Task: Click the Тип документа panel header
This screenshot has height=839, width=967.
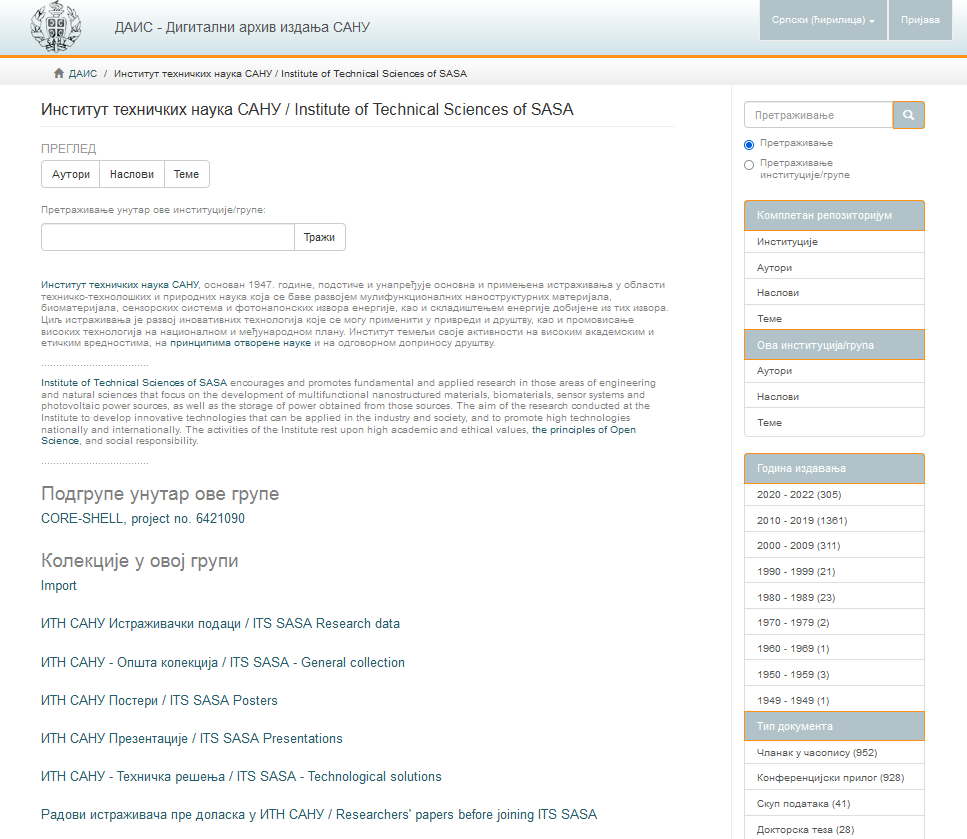Action: point(834,726)
